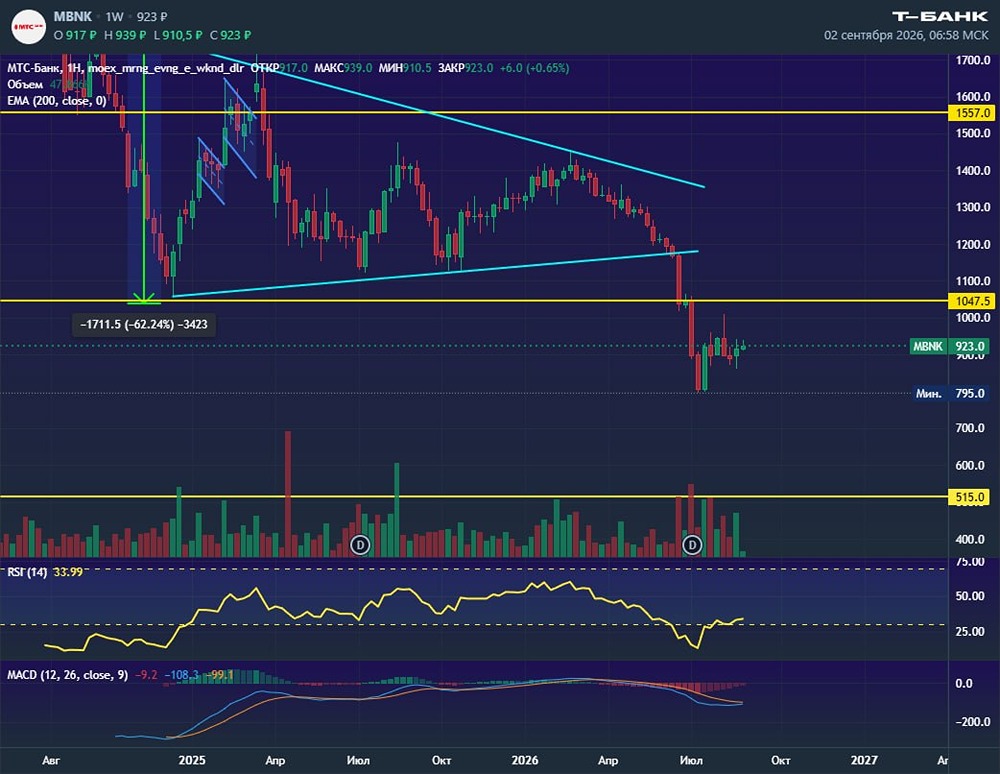Viewport: 1000px width, 774px height.
Task: Click the Мин. 795.0 minimum price label
Action: pos(950,393)
